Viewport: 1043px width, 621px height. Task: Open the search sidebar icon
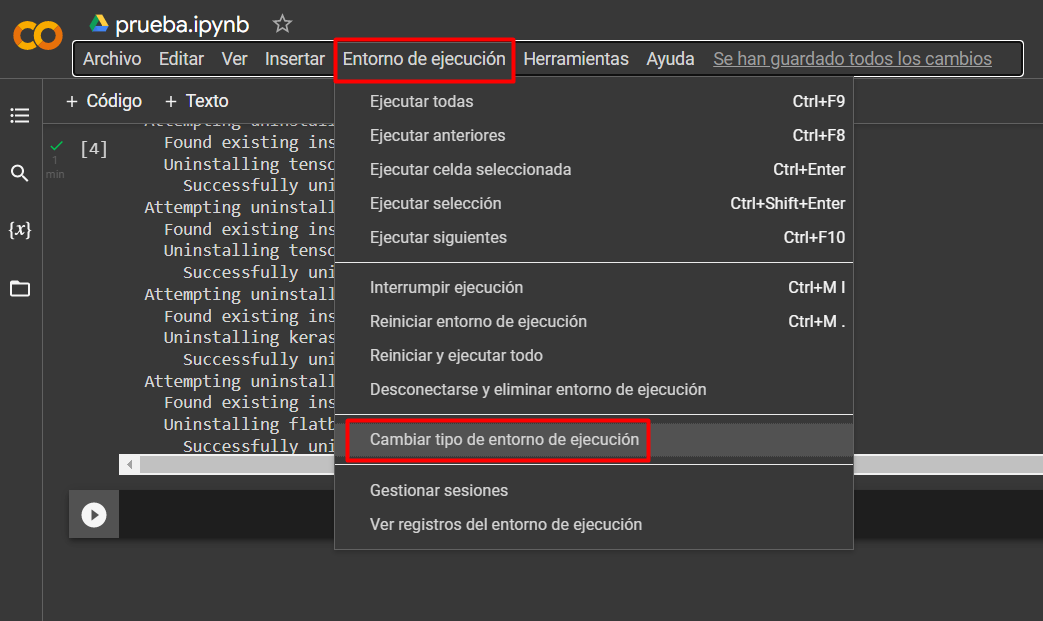pos(20,174)
